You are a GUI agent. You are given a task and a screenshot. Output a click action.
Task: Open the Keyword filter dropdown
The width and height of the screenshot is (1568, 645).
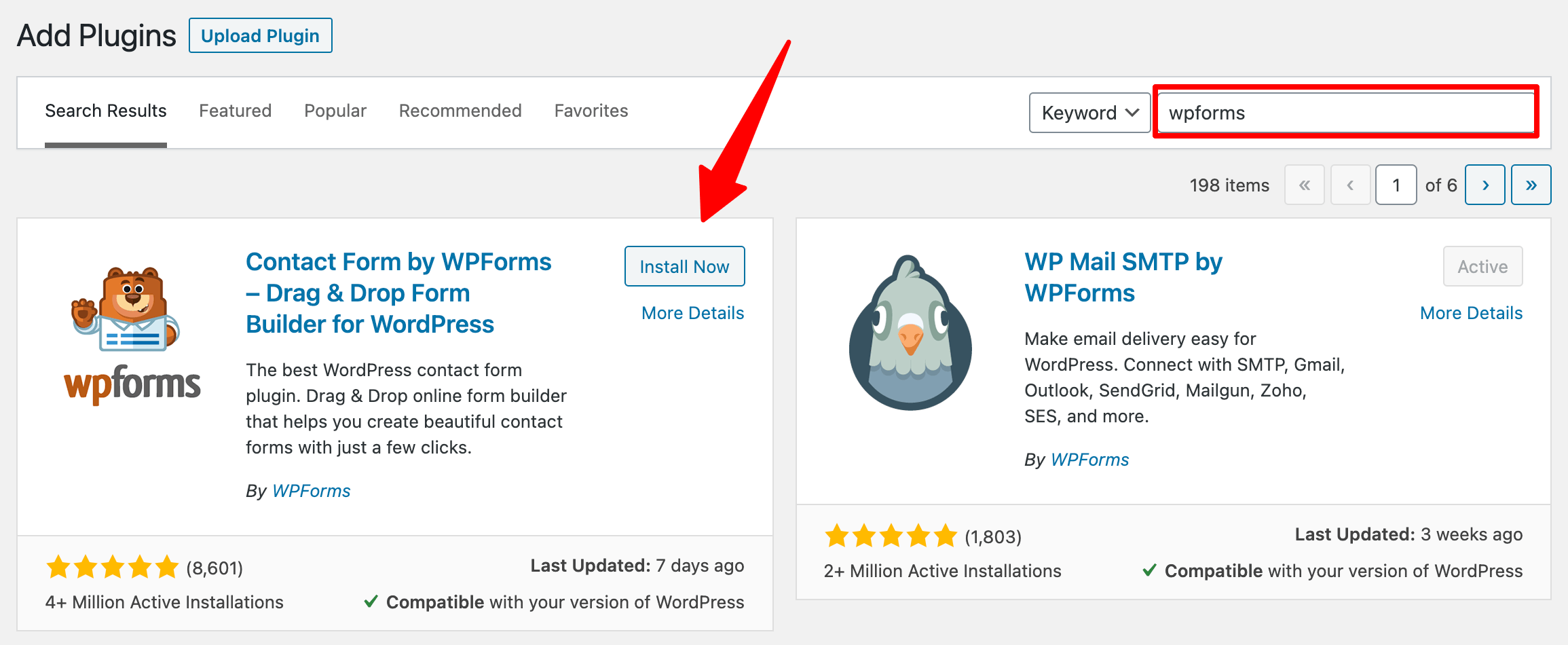coord(1089,113)
